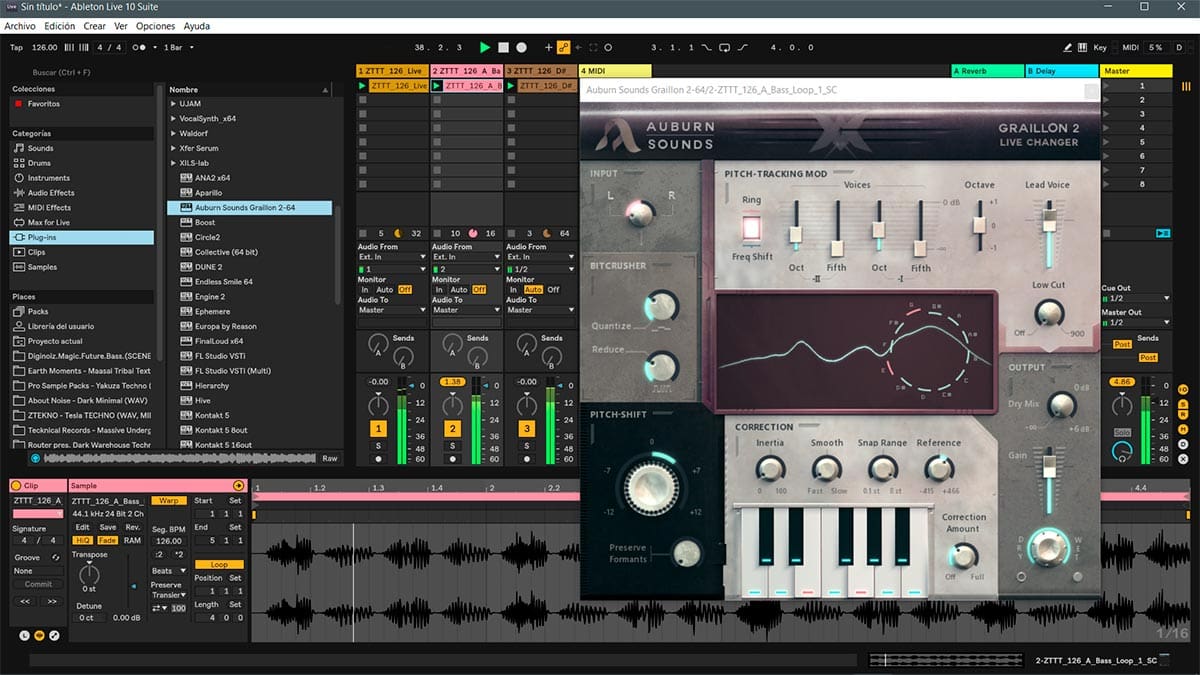Open track 2 Audio To Master dropdown
Image resolution: width=1200 pixels, height=675 pixels.
click(466, 310)
